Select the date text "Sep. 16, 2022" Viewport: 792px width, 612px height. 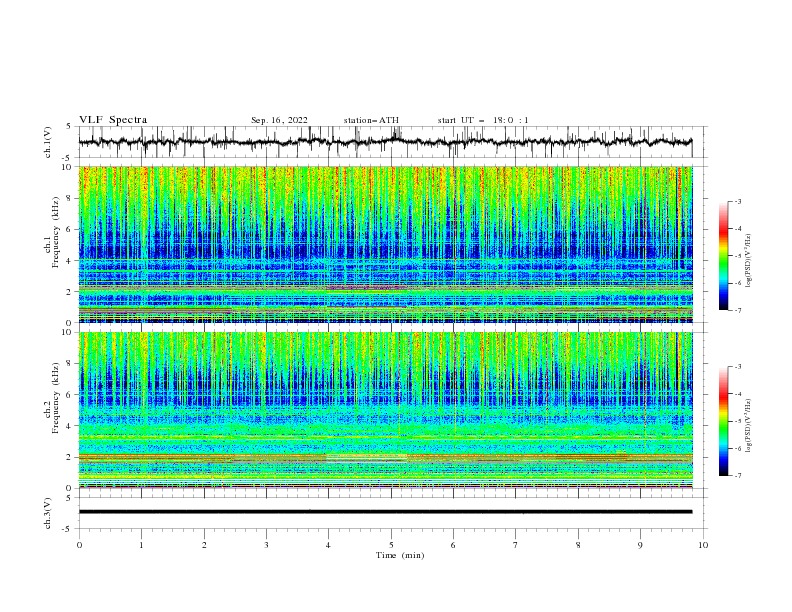[x=279, y=120]
